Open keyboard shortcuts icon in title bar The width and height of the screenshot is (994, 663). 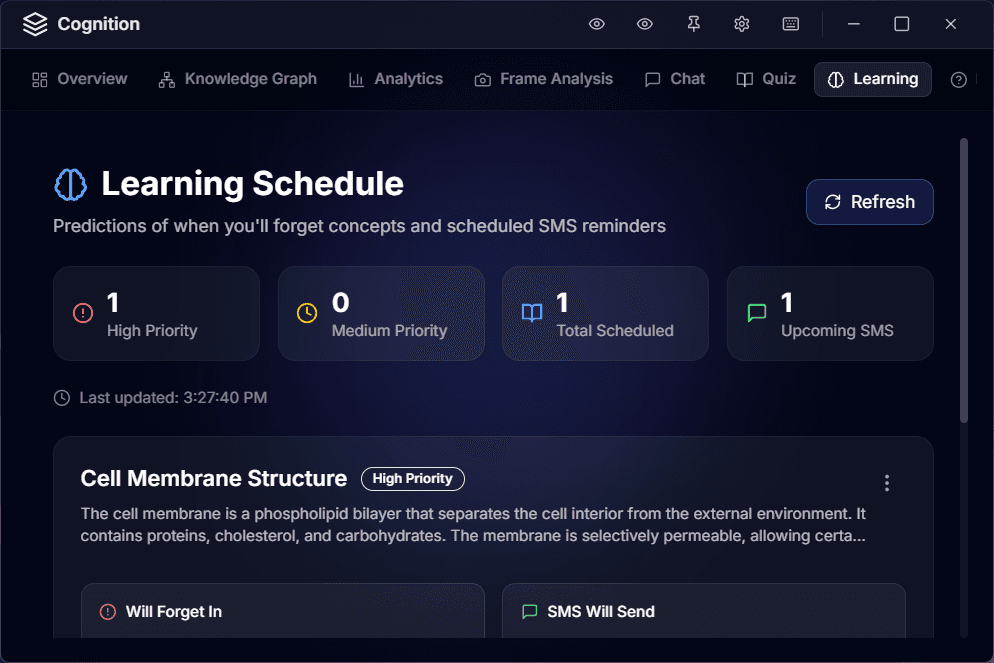pyautogui.click(x=790, y=24)
